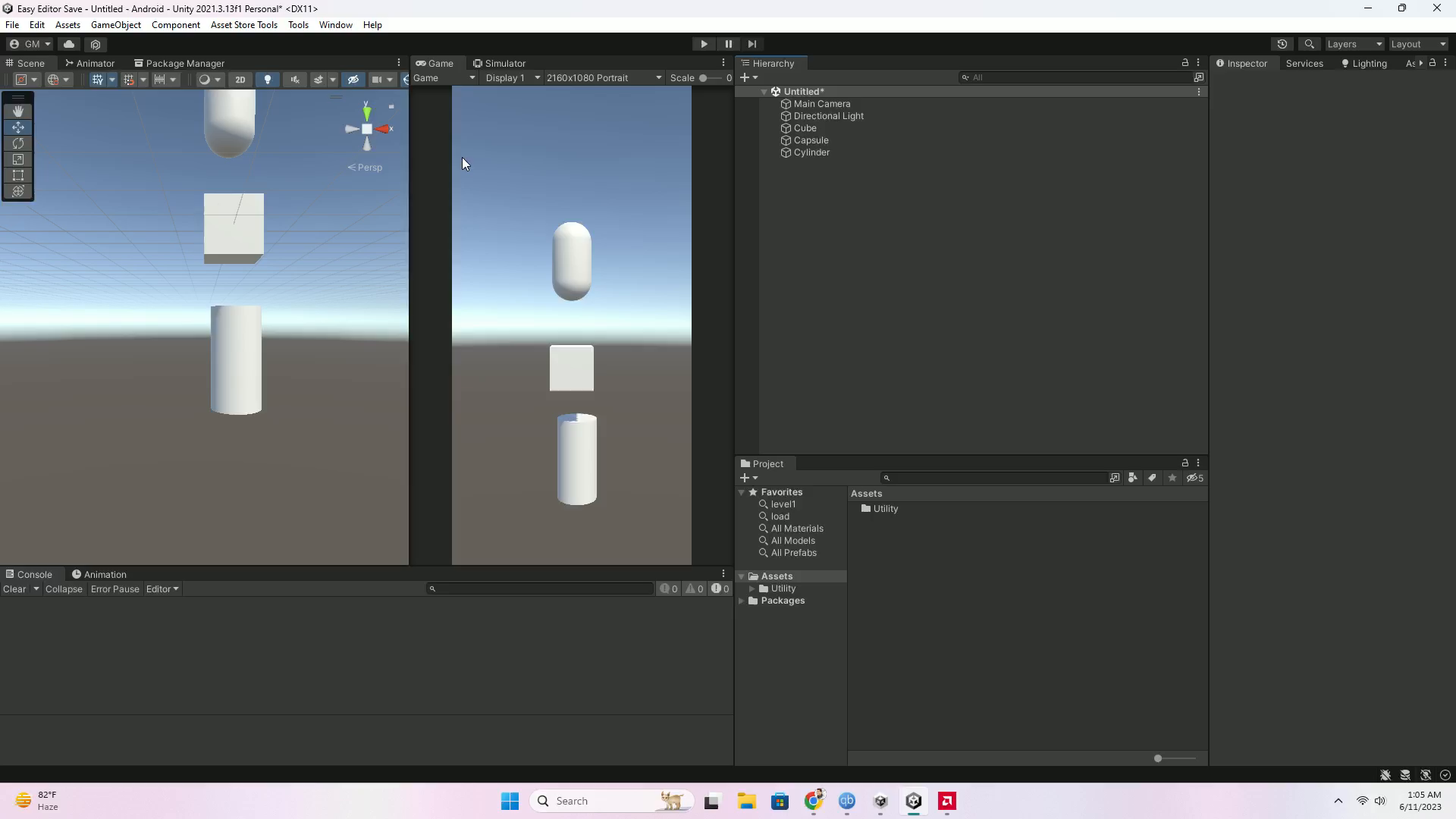Click the Step frame button

752,44
